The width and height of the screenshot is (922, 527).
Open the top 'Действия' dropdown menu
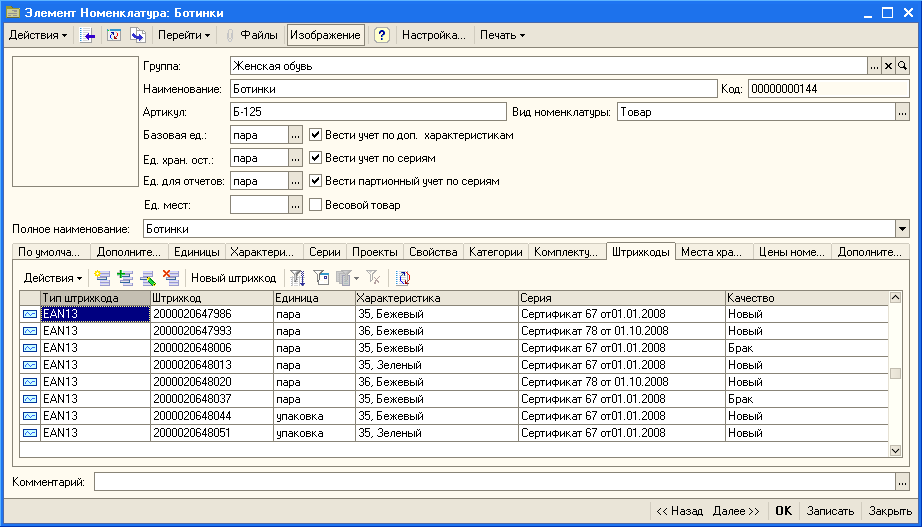[x=38, y=35]
